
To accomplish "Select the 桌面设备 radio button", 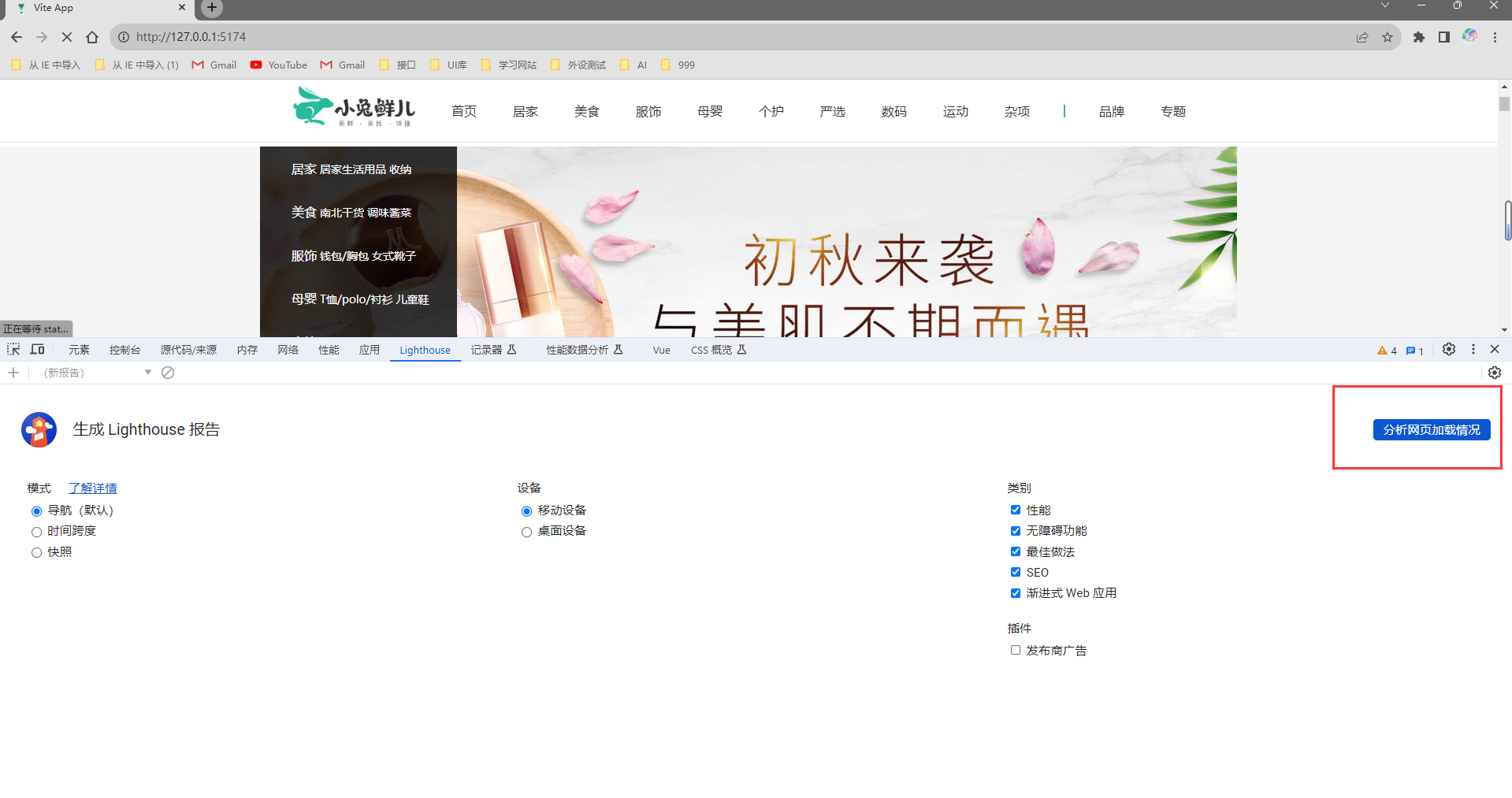I will (526, 532).
